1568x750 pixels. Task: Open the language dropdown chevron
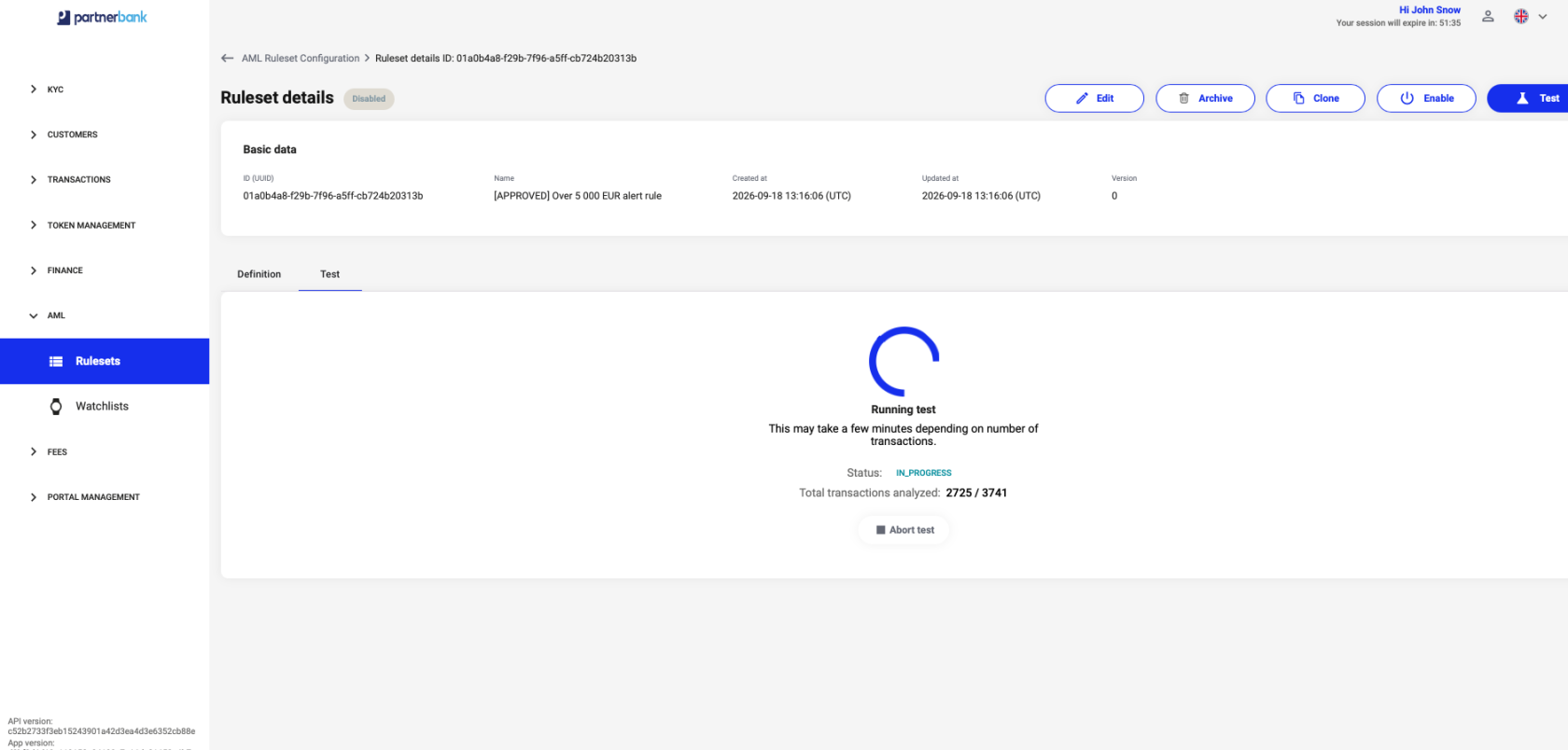pos(1543,17)
